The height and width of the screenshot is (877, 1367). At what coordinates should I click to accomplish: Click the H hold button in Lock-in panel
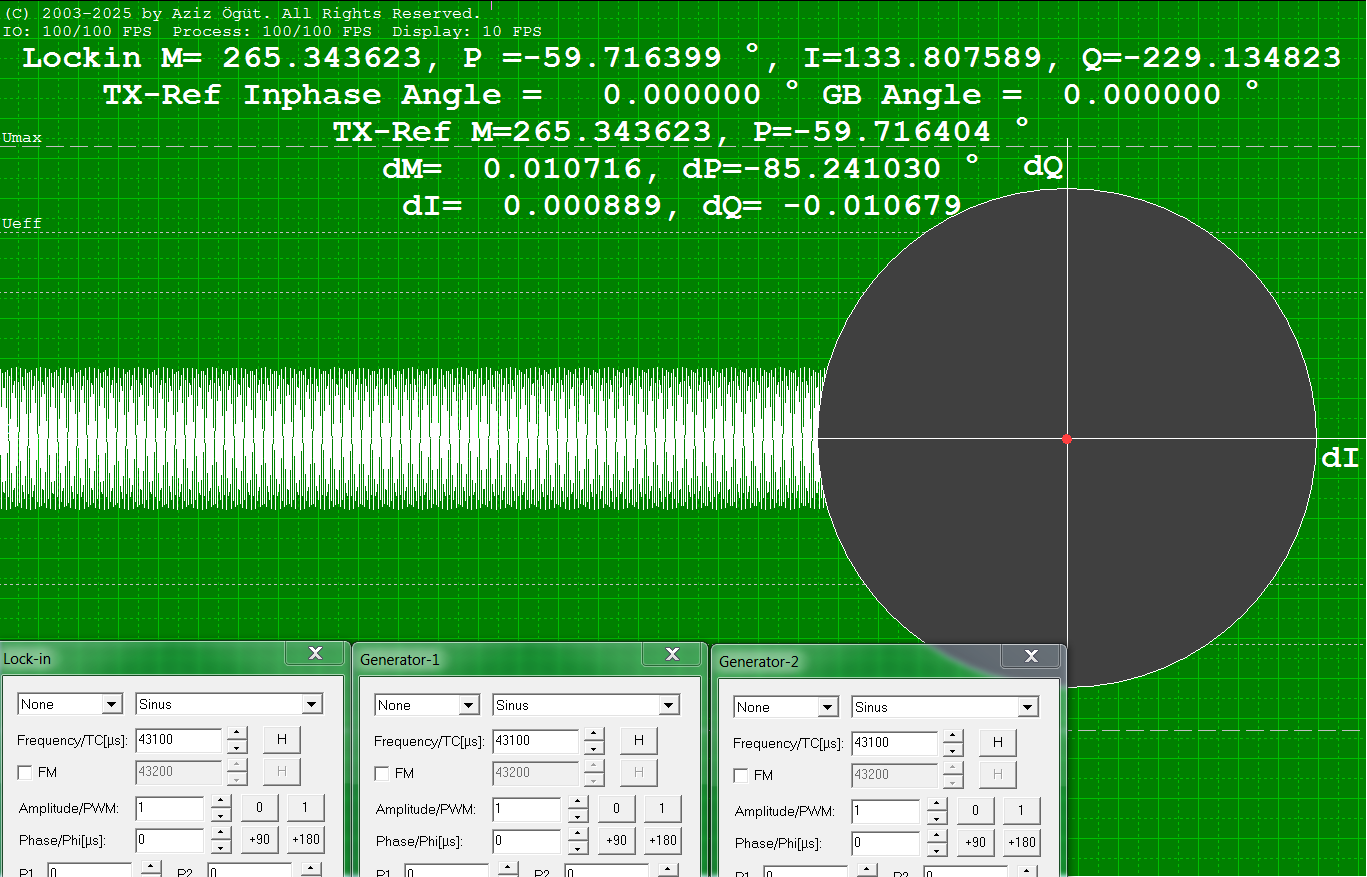pos(281,739)
